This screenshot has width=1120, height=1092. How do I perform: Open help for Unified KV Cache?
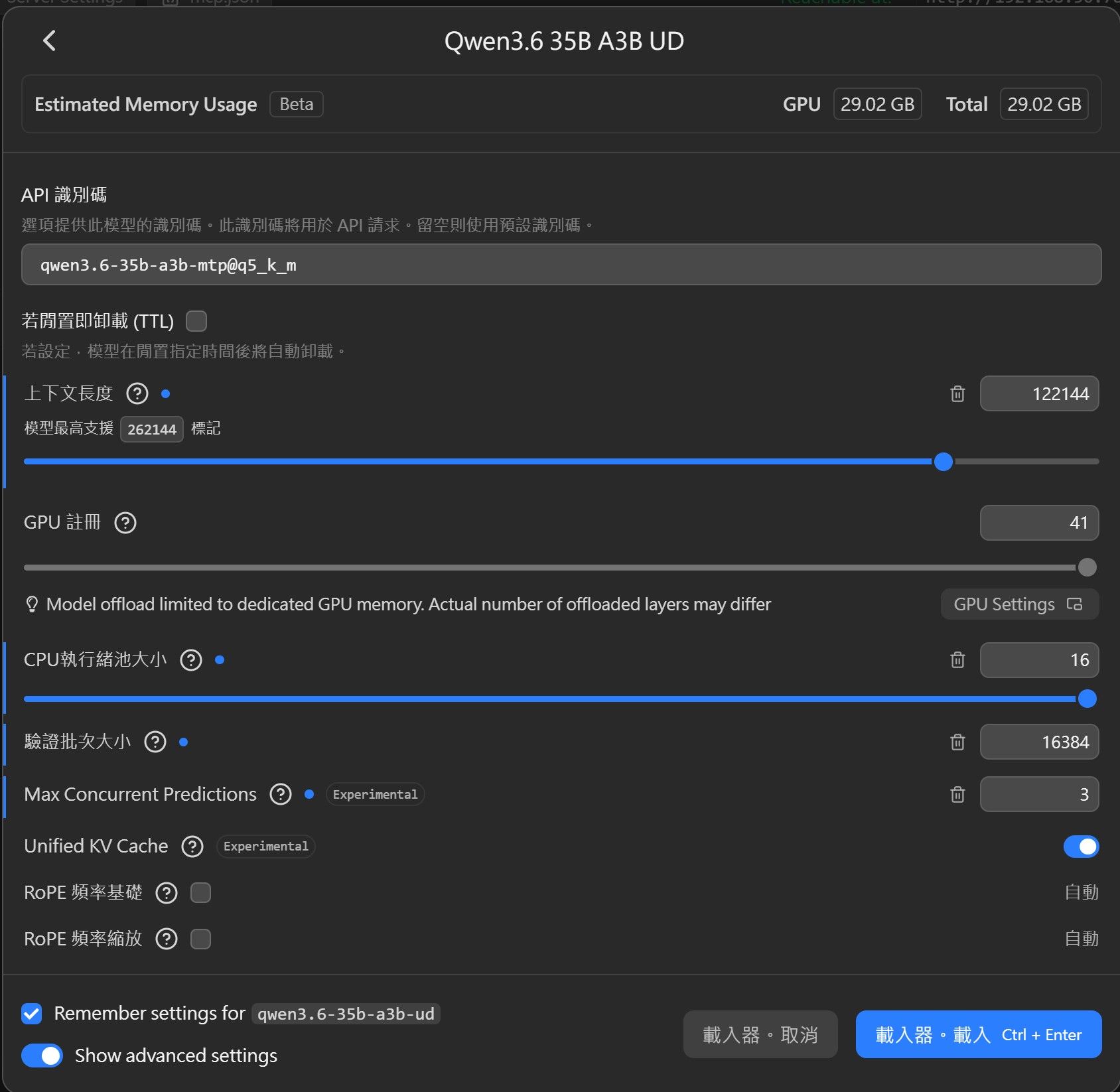tap(192, 847)
